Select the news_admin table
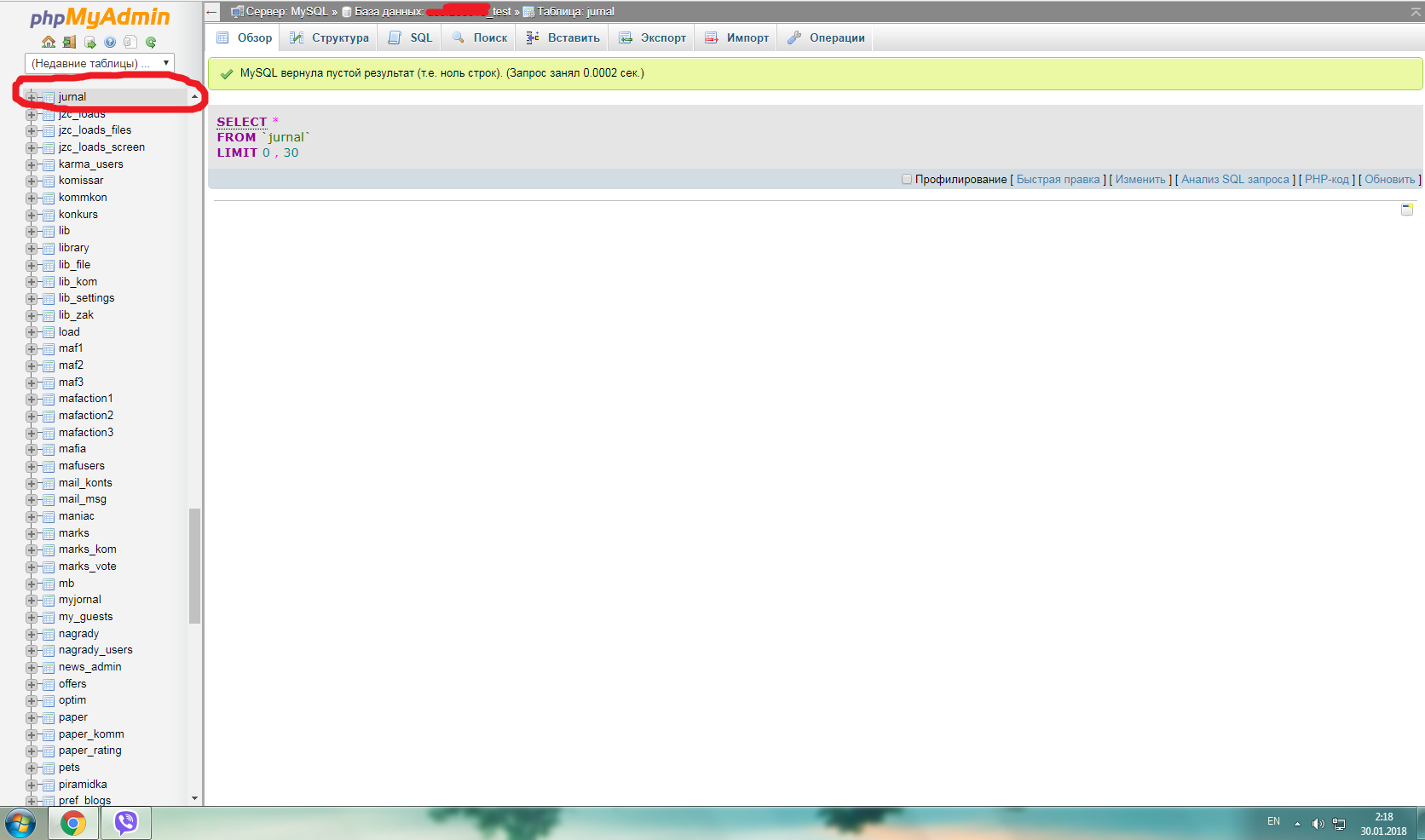1425x840 pixels. [89, 667]
